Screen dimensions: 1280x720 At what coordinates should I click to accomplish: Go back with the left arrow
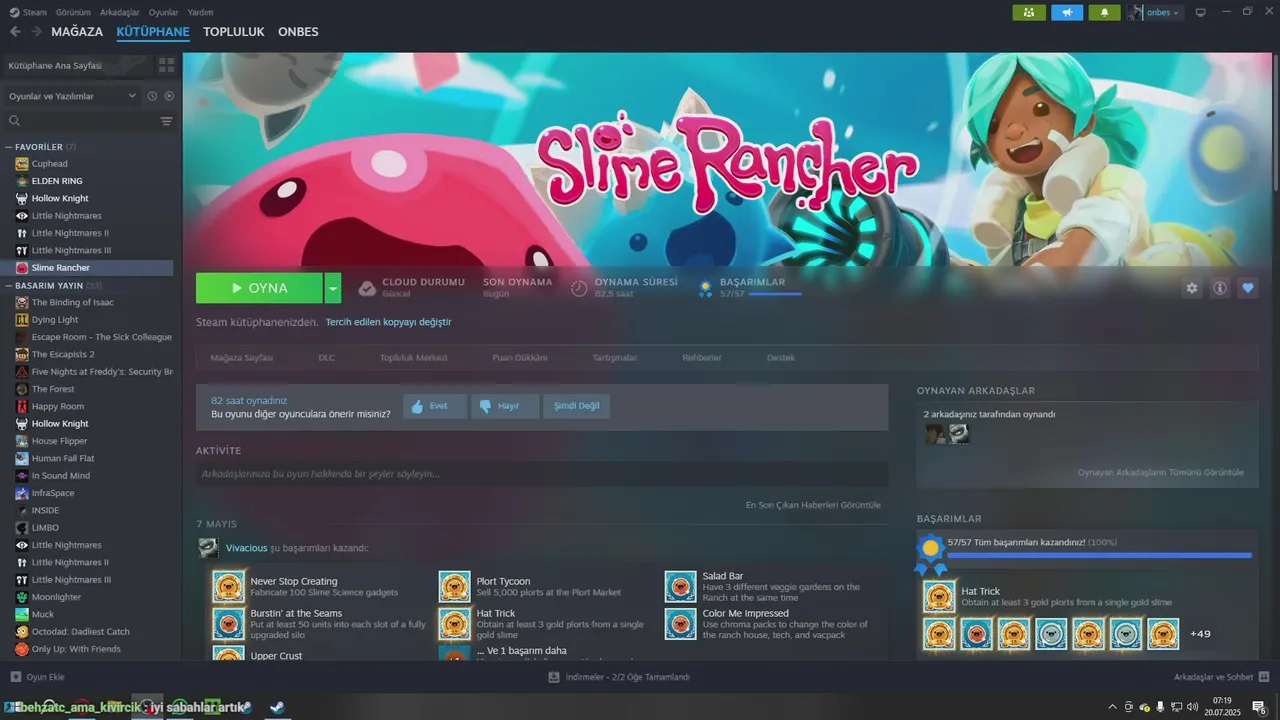[x=15, y=31]
